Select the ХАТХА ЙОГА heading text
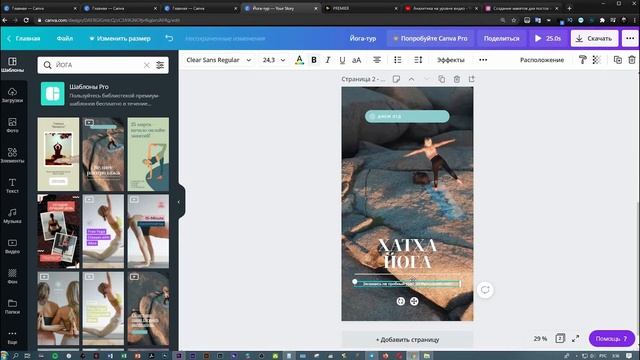The image size is (640, 360). (407, 254)
